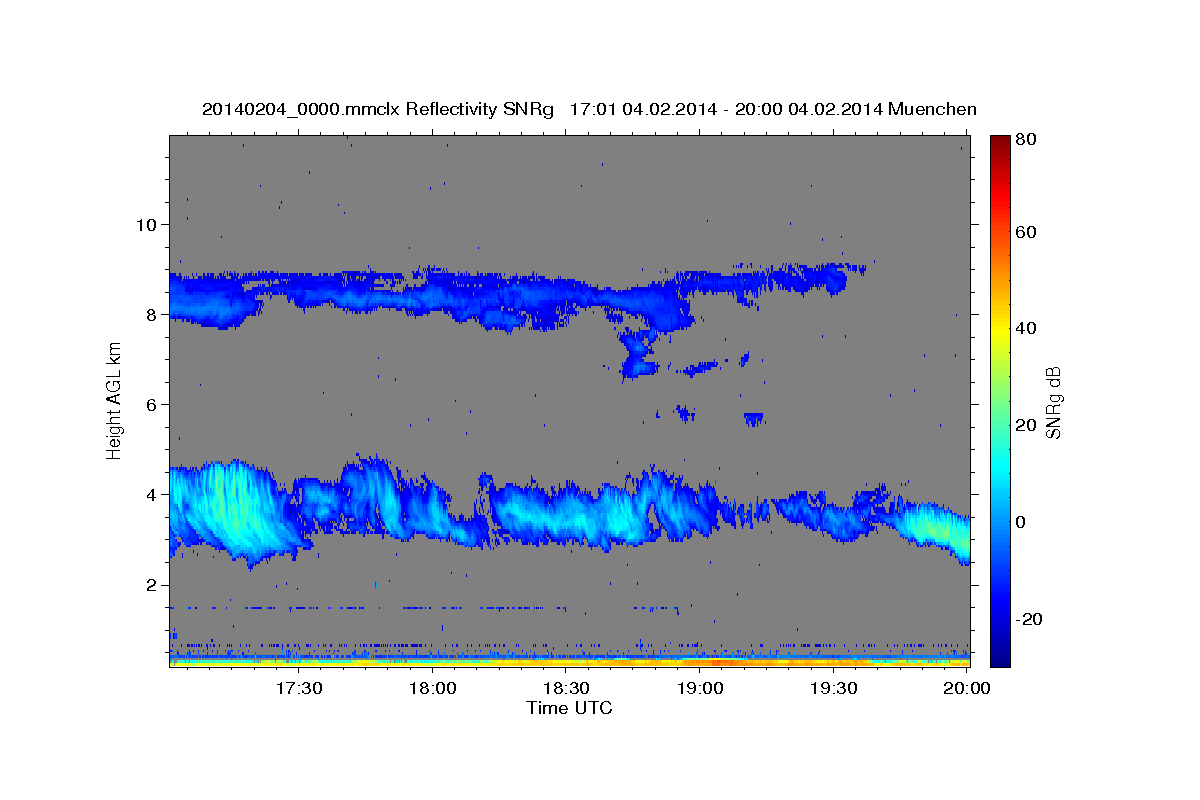Click the colorbar value 60
Screen dimensions: 1200x800
1025,232
